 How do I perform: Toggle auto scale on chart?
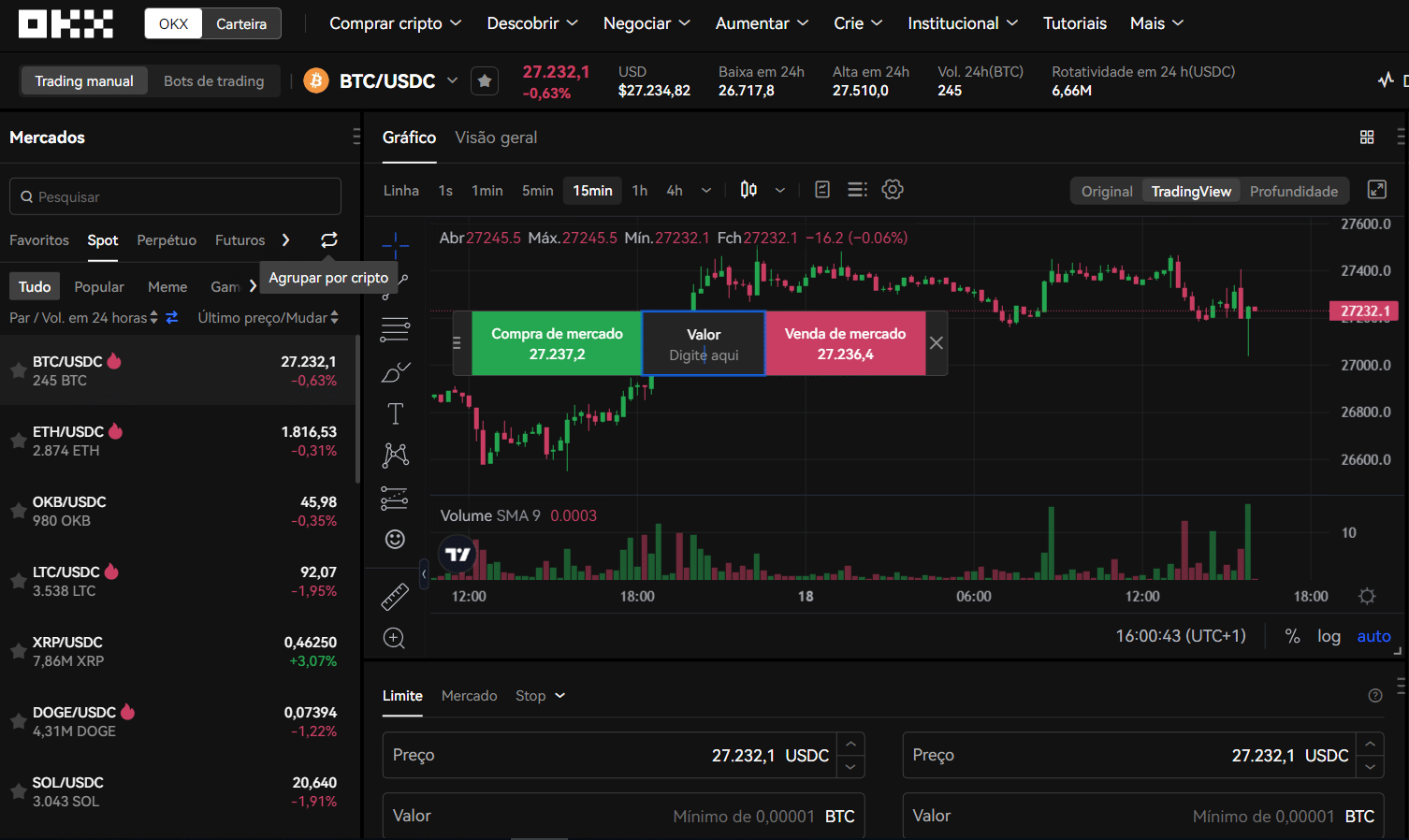tap(1373, 636)
